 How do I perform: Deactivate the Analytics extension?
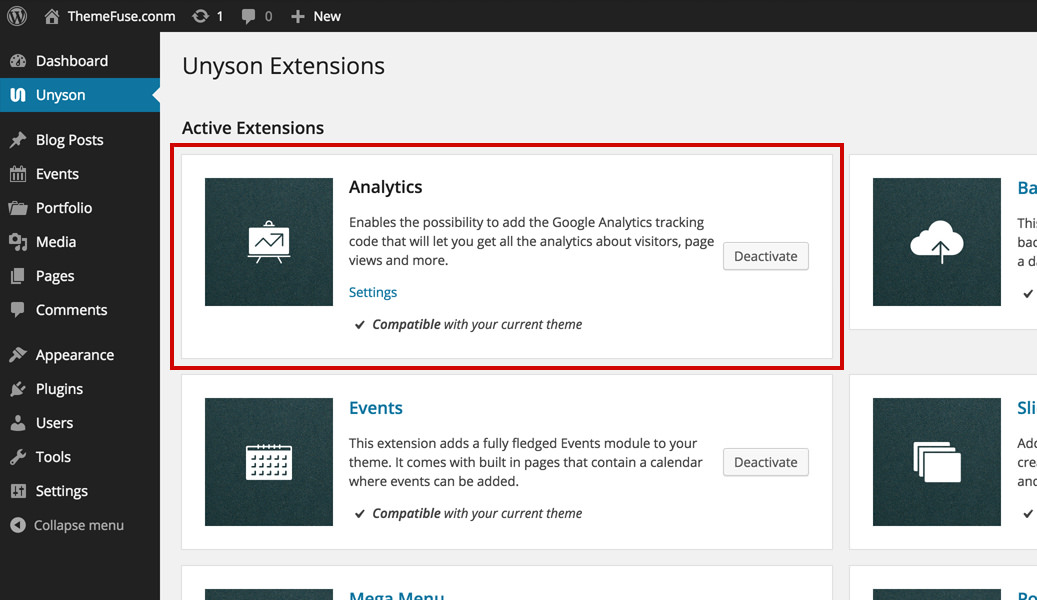tap(765, 256)
